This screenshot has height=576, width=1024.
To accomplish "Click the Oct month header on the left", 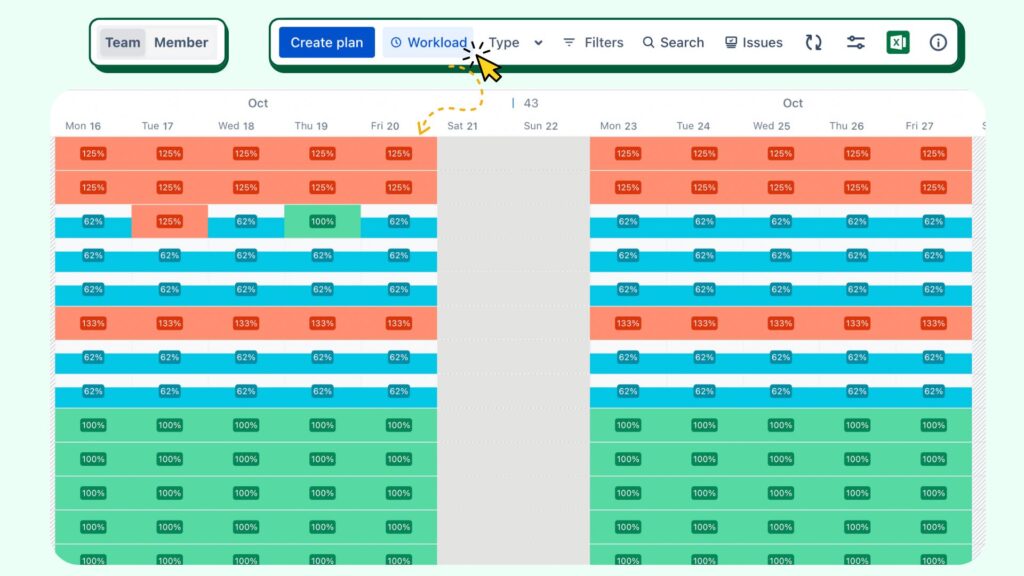I will click(x=258, y=103).
